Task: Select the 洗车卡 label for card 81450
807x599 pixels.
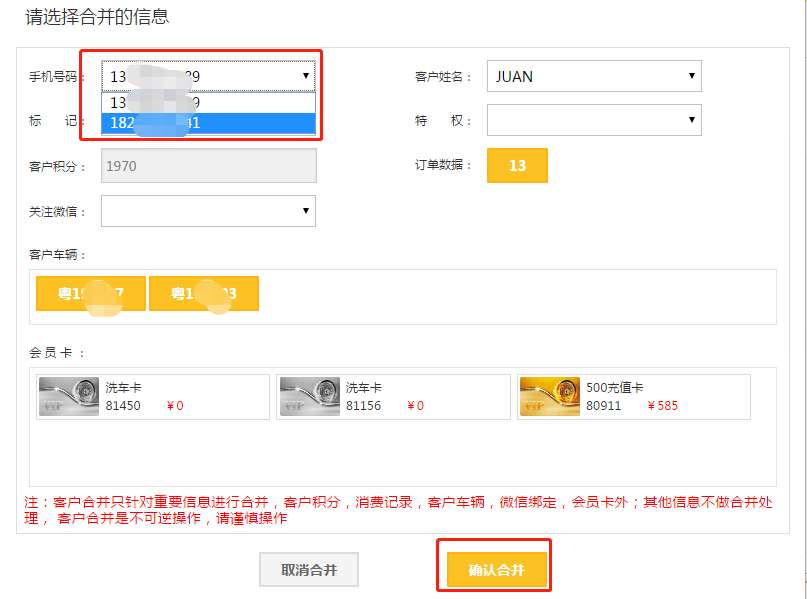Action: coord(123,387)
